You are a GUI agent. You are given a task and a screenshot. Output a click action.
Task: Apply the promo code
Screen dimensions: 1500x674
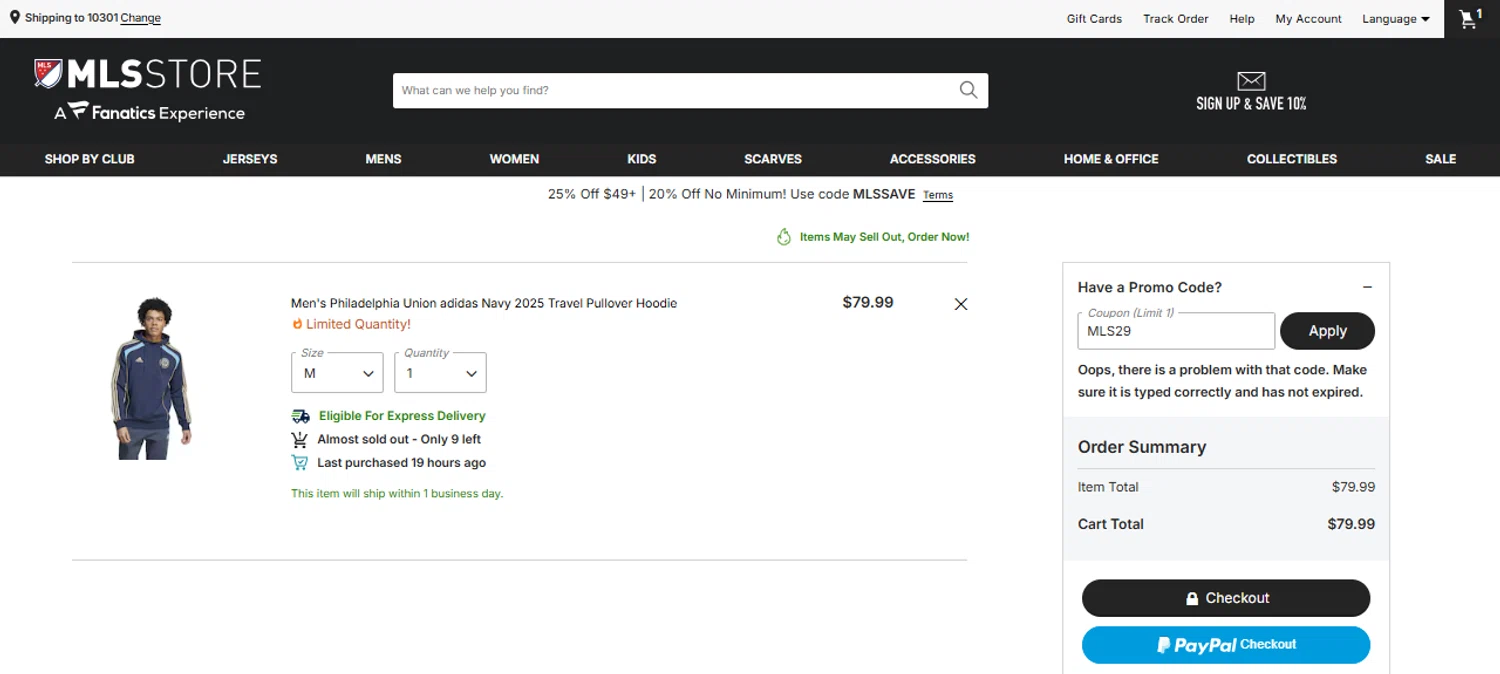click(x=1327, y=331)
